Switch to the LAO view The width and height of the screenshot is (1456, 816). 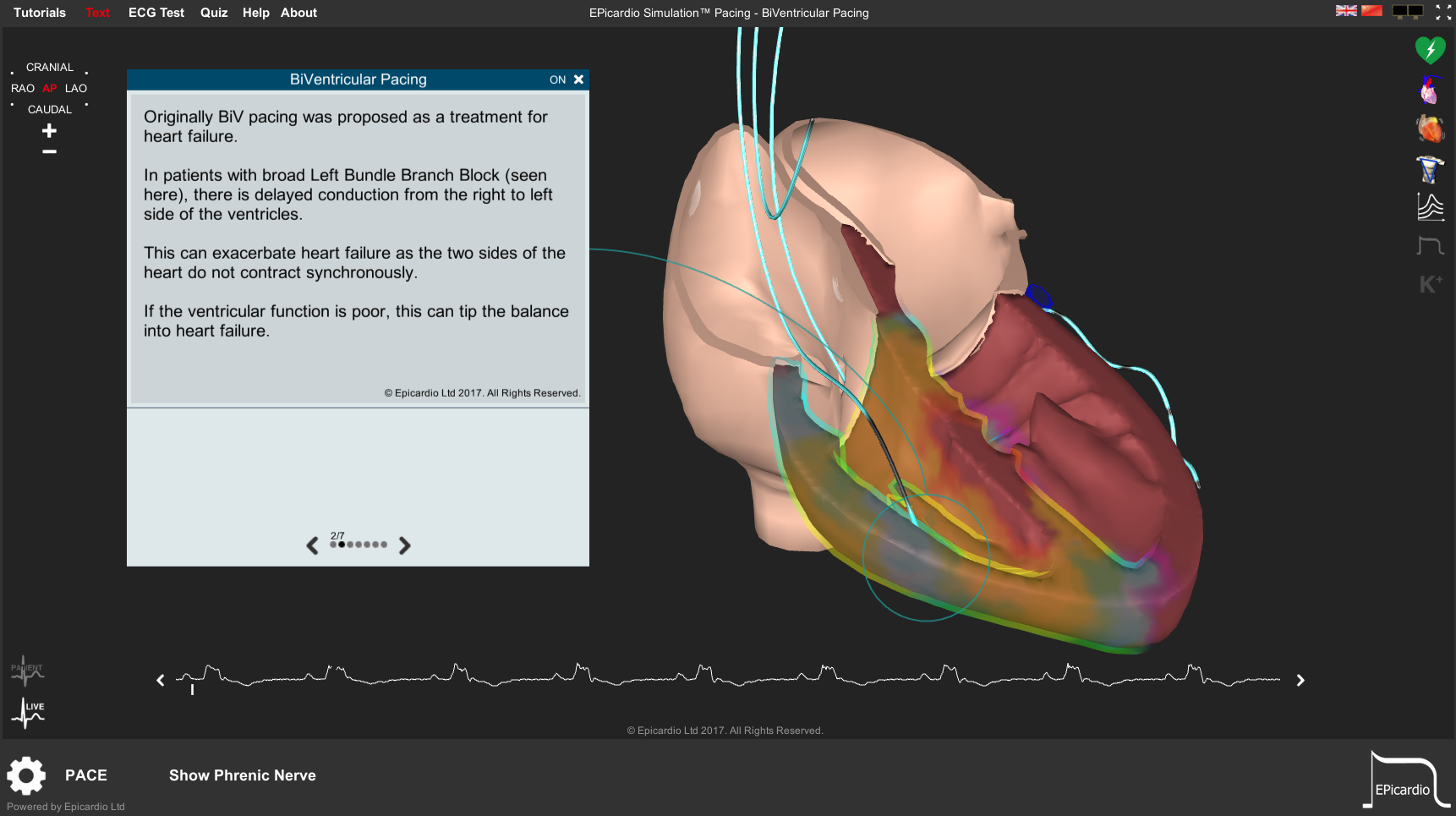tap(76, 89)
